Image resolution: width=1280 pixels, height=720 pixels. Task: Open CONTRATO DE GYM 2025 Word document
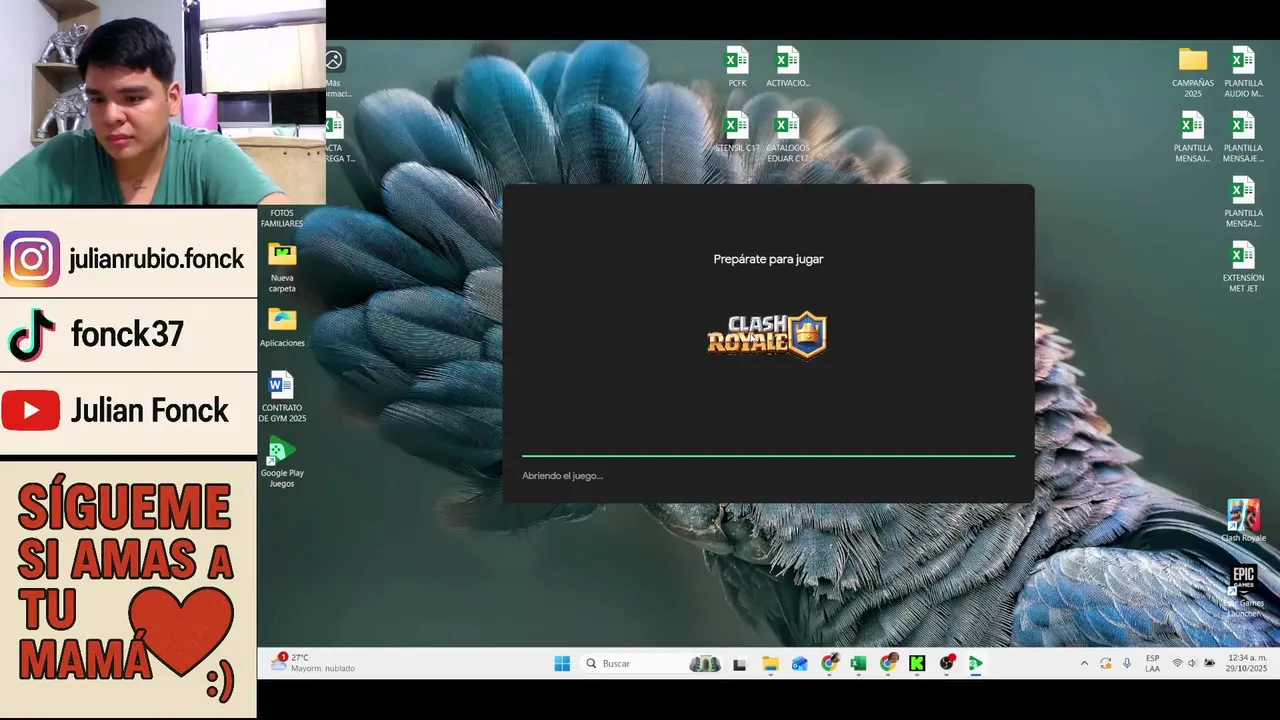(282, 397)
